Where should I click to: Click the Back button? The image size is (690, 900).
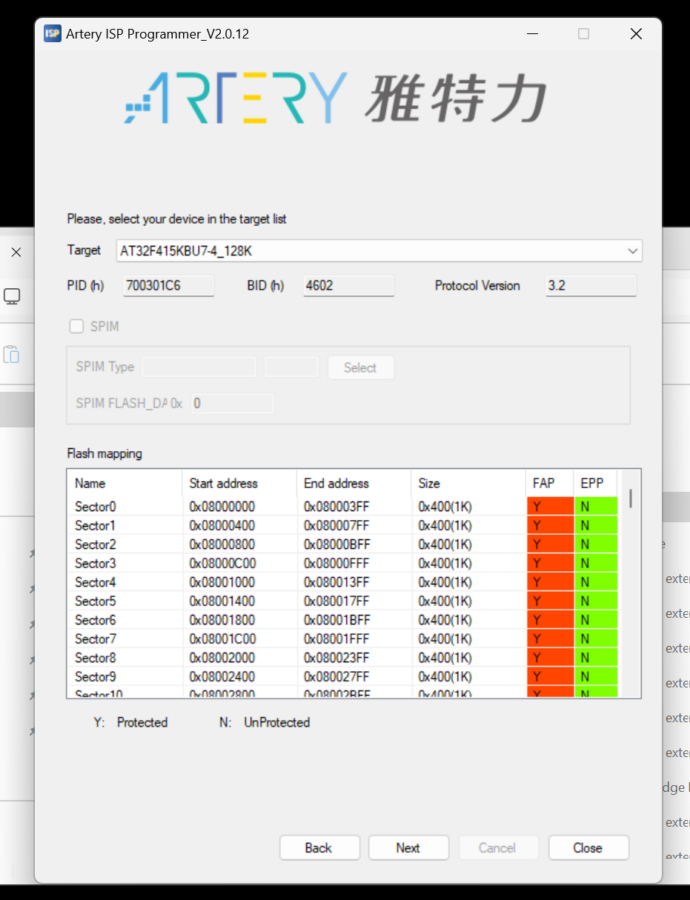click(320, 848)
